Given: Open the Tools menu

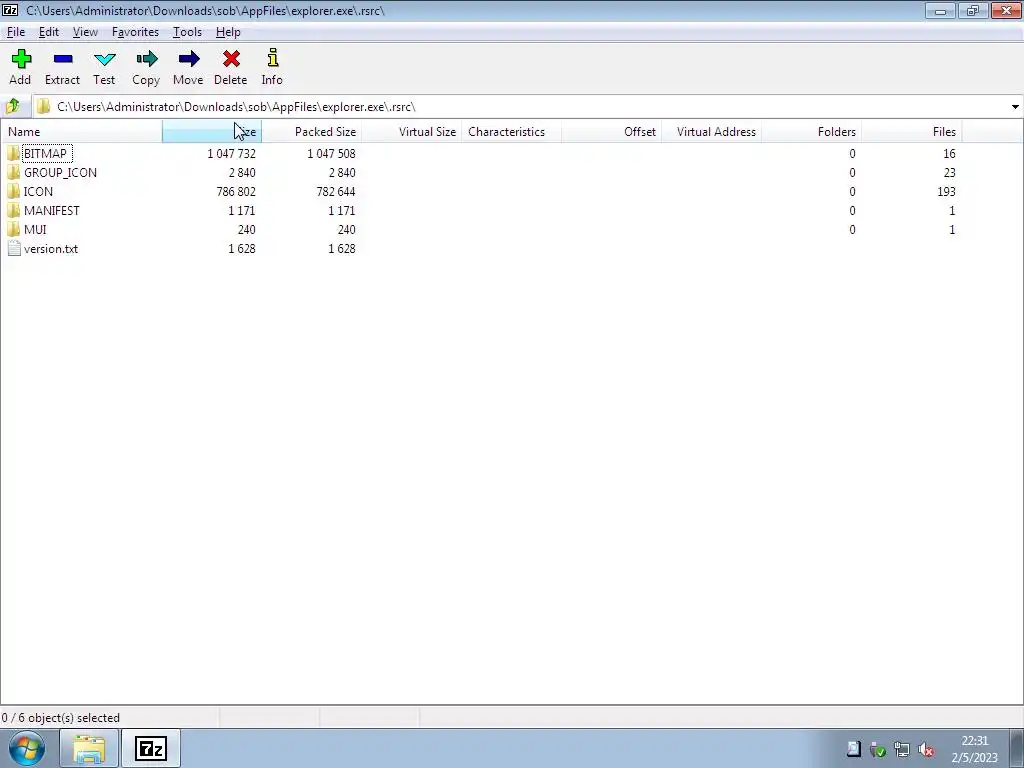Looking at the screenshot, I should tap(187, 32).
